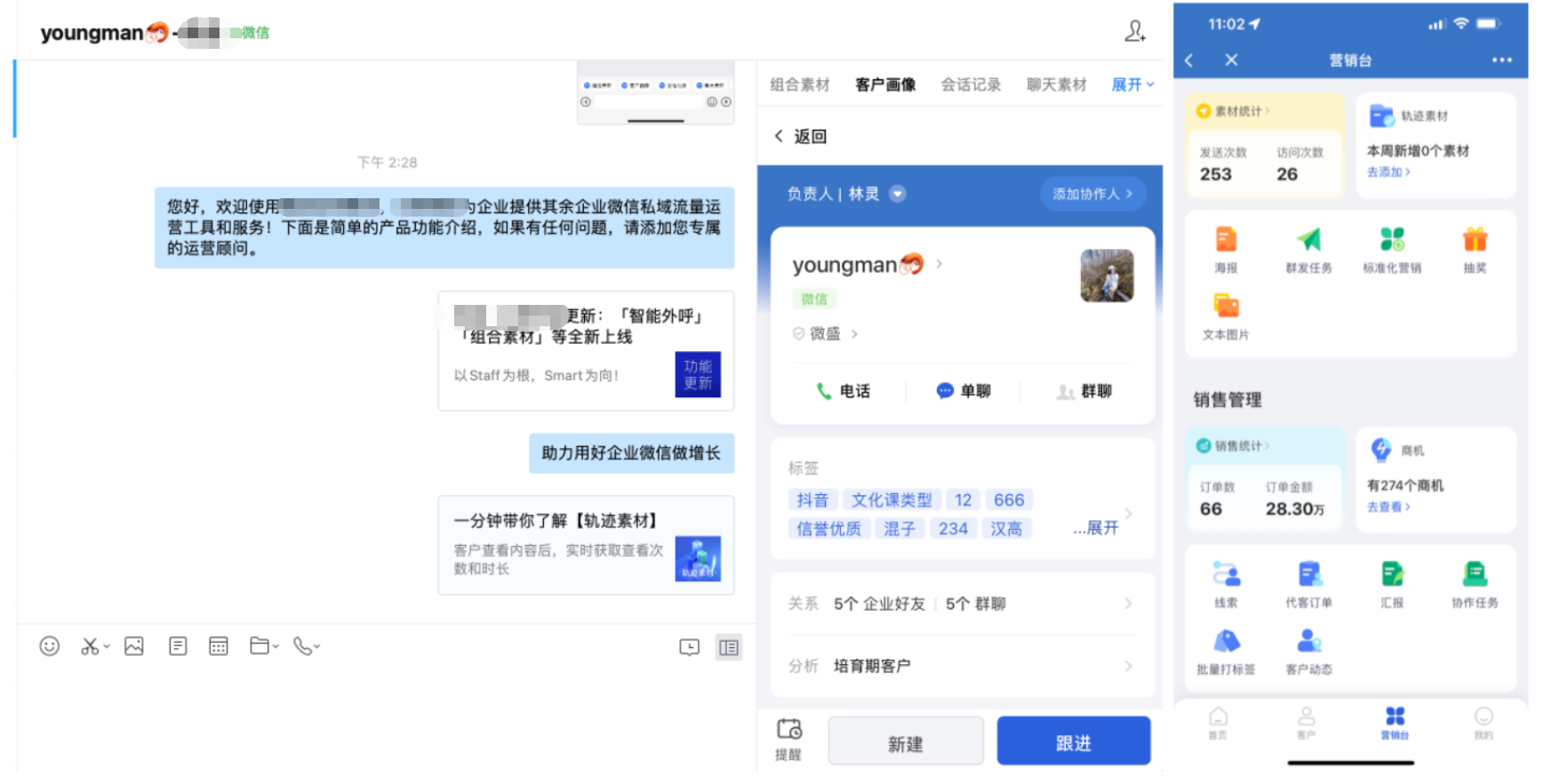This screenshot has width=1544, height=784.
Task: Switch to 聊天素材 tab
Action: [1056, 84]
